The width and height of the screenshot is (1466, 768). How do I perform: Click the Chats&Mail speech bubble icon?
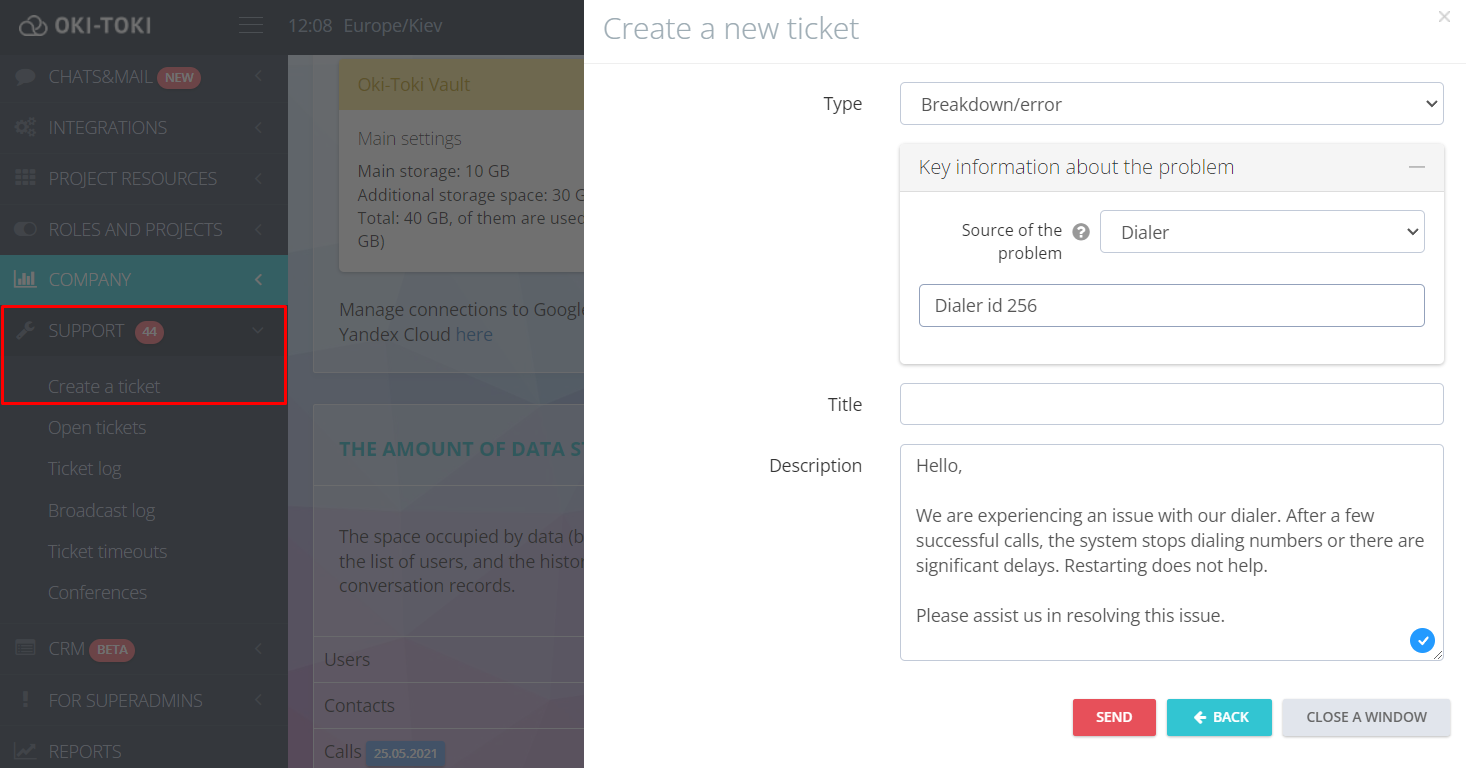[x=26, y=77]
